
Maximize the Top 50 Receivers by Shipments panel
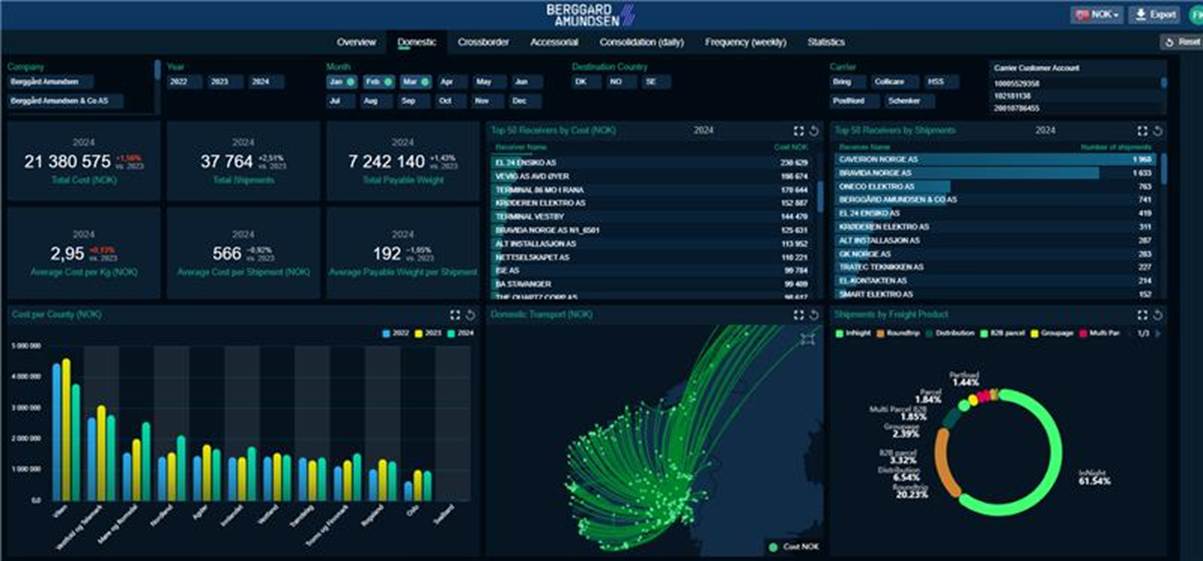click(x=1143, y=131)
